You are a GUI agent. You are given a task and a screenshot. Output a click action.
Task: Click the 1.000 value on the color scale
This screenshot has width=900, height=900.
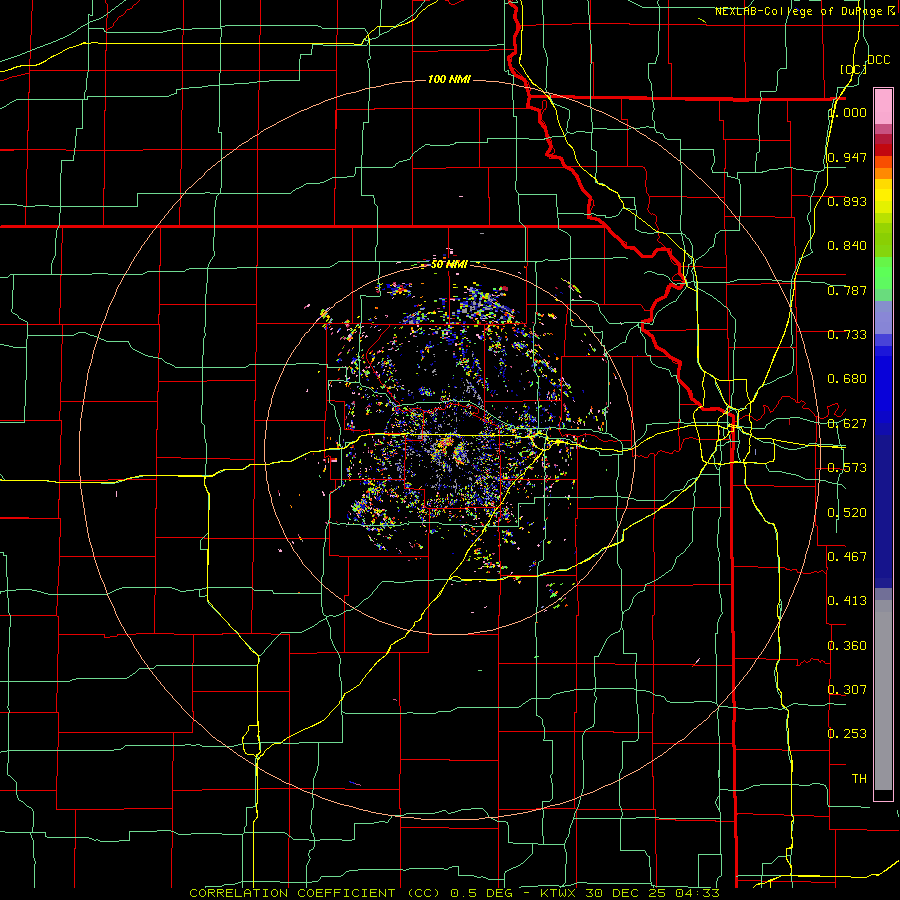847,112
